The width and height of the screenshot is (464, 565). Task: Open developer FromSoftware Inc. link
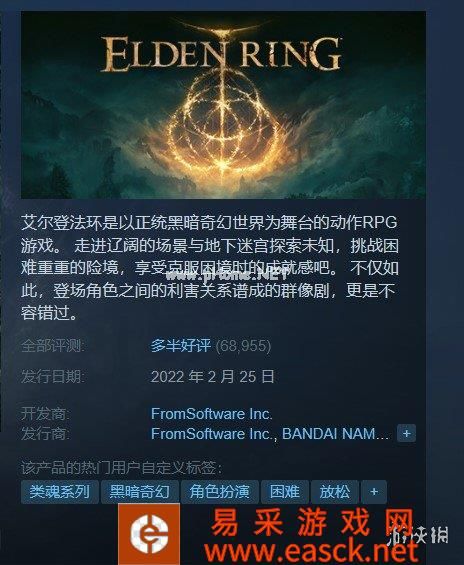click(211, 414)
